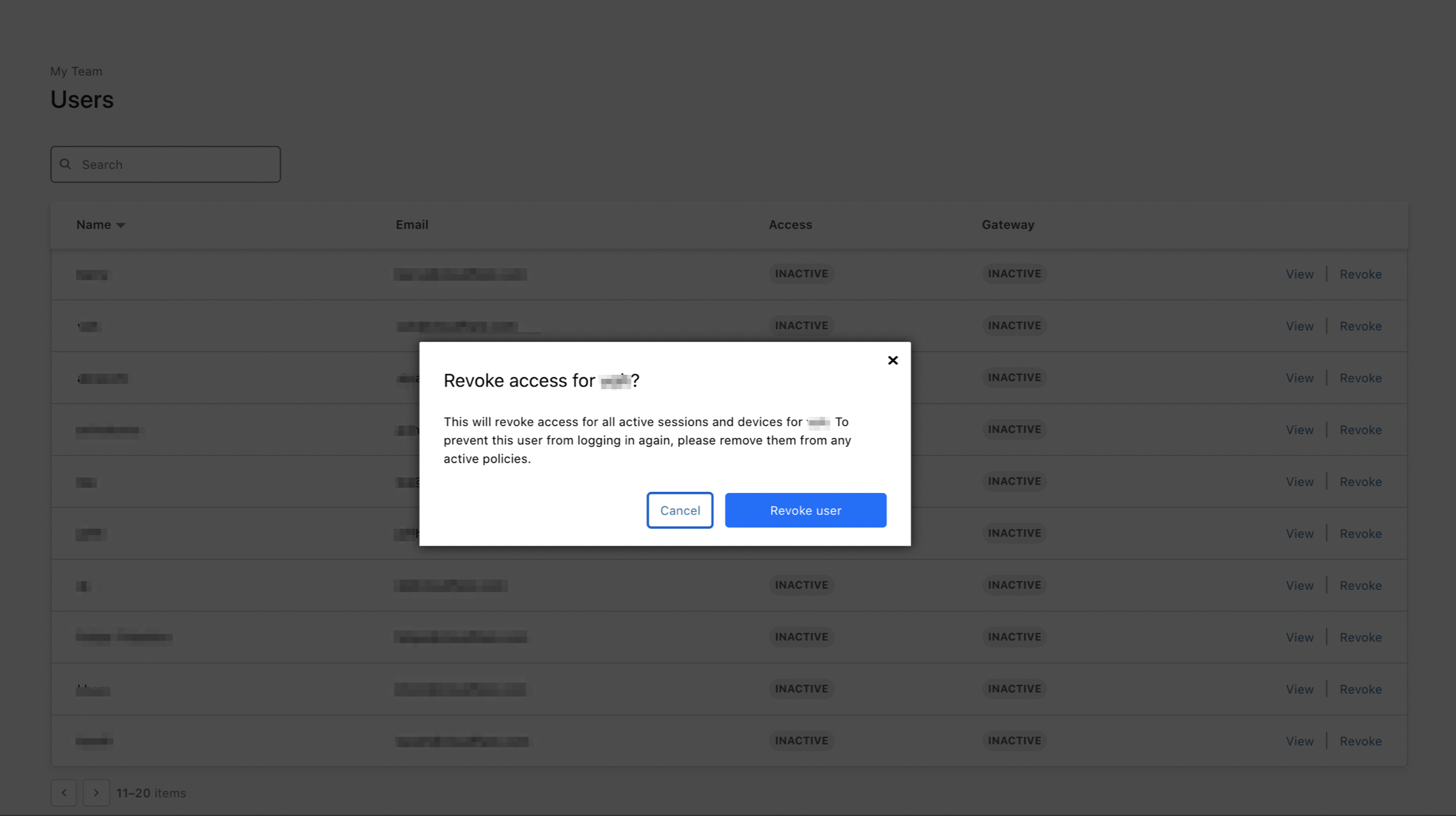Click the Name column sort icon
The image size is (1456, 816).
pyautogui.click(x=121, y=224)
